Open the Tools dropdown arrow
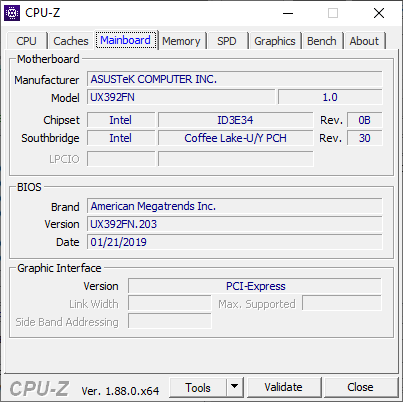The image size is (403, 402). 235,387
